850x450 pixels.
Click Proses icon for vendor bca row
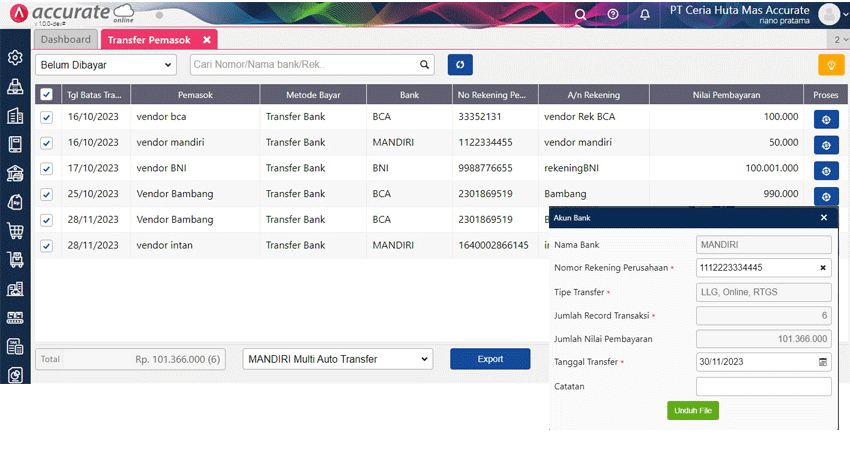coord(826,118)
